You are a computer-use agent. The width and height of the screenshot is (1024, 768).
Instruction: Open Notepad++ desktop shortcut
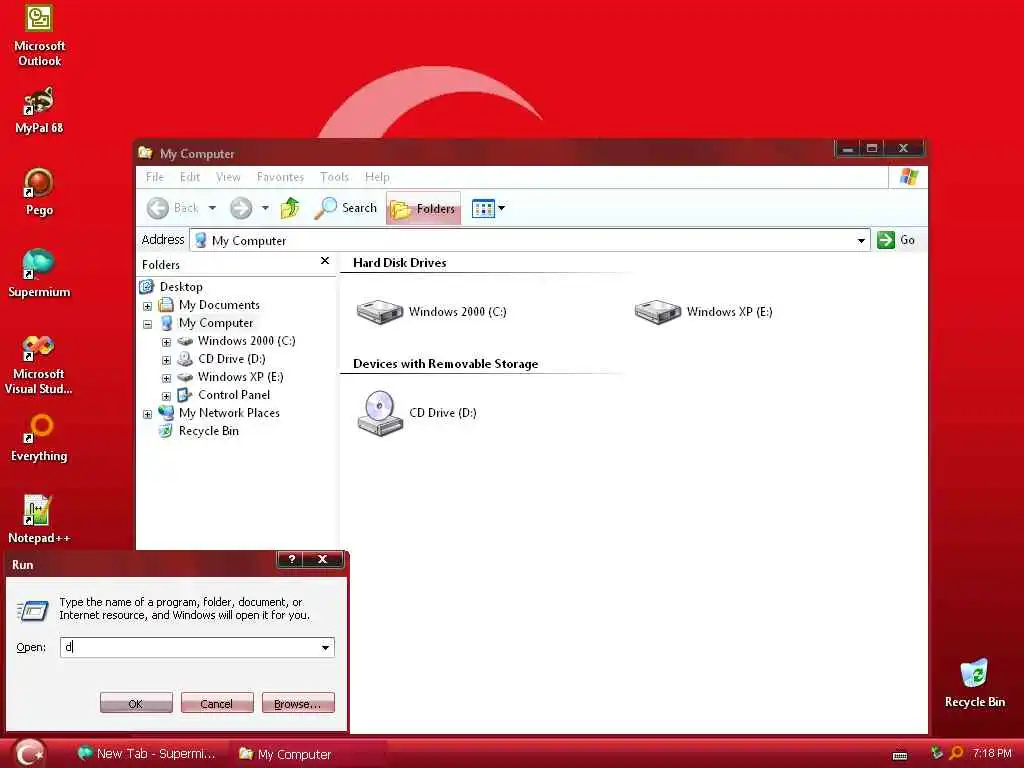[39, 520]
